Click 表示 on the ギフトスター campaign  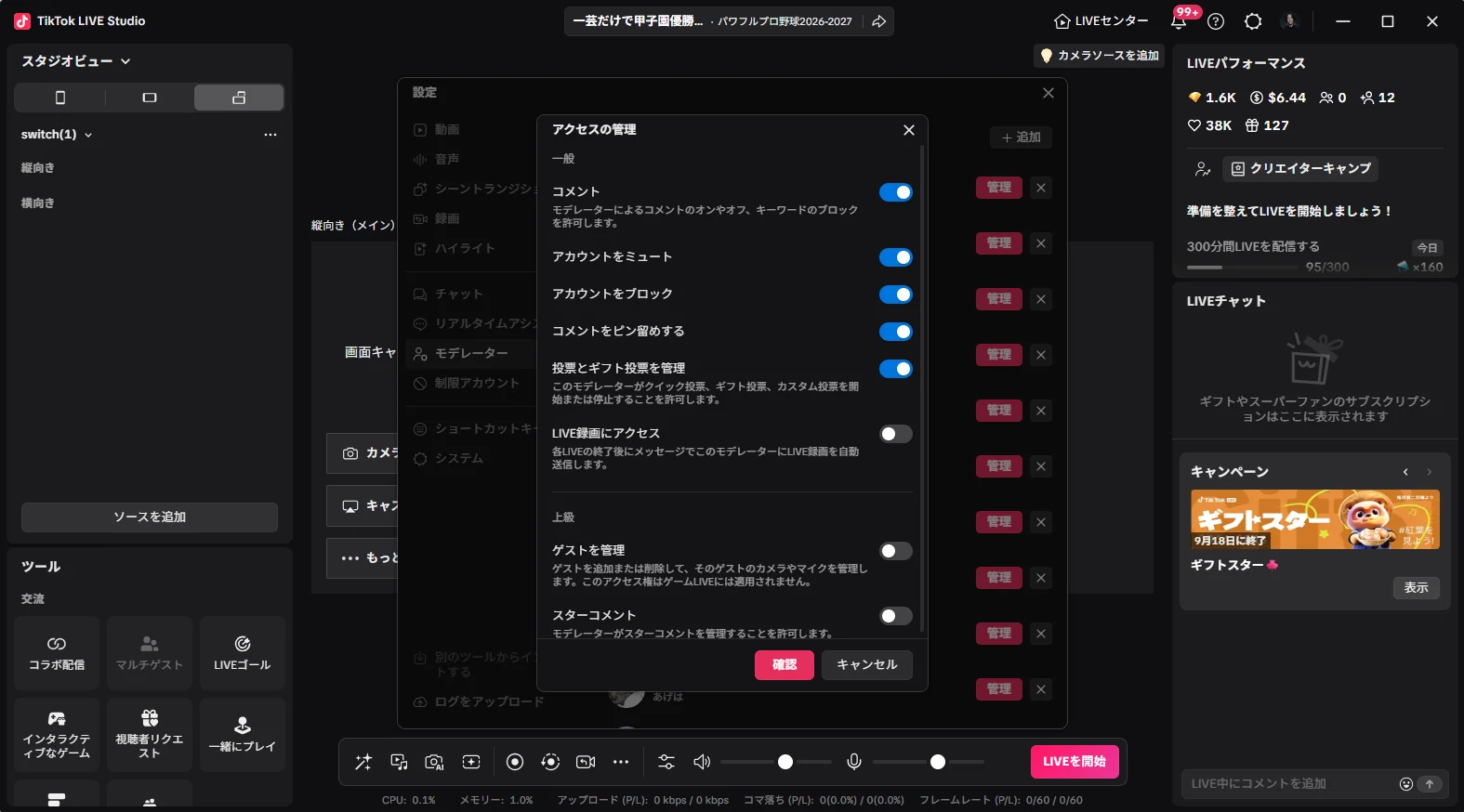tap(1417, 587)
